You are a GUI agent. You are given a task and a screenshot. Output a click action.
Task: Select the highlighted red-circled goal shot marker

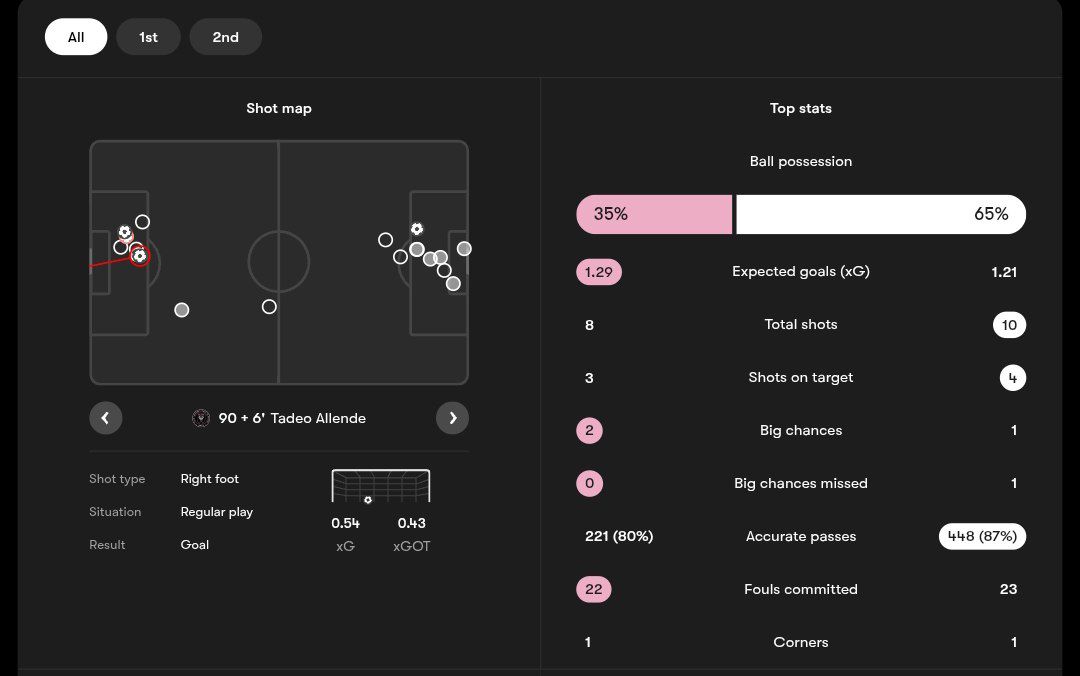coord(139,256)
